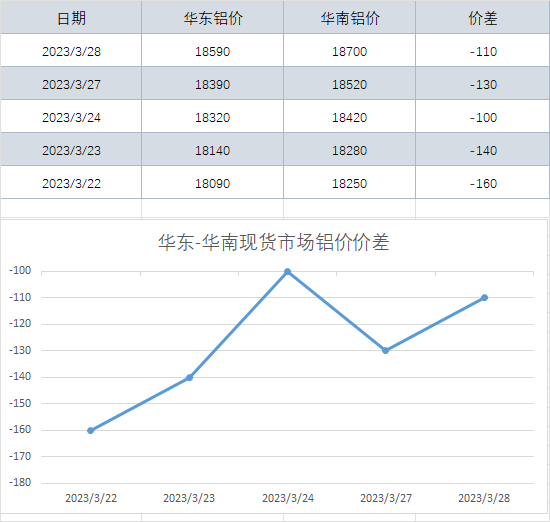
Task: Click the chart peak point for 2023/3/24
Action: (x=288, y=272)
